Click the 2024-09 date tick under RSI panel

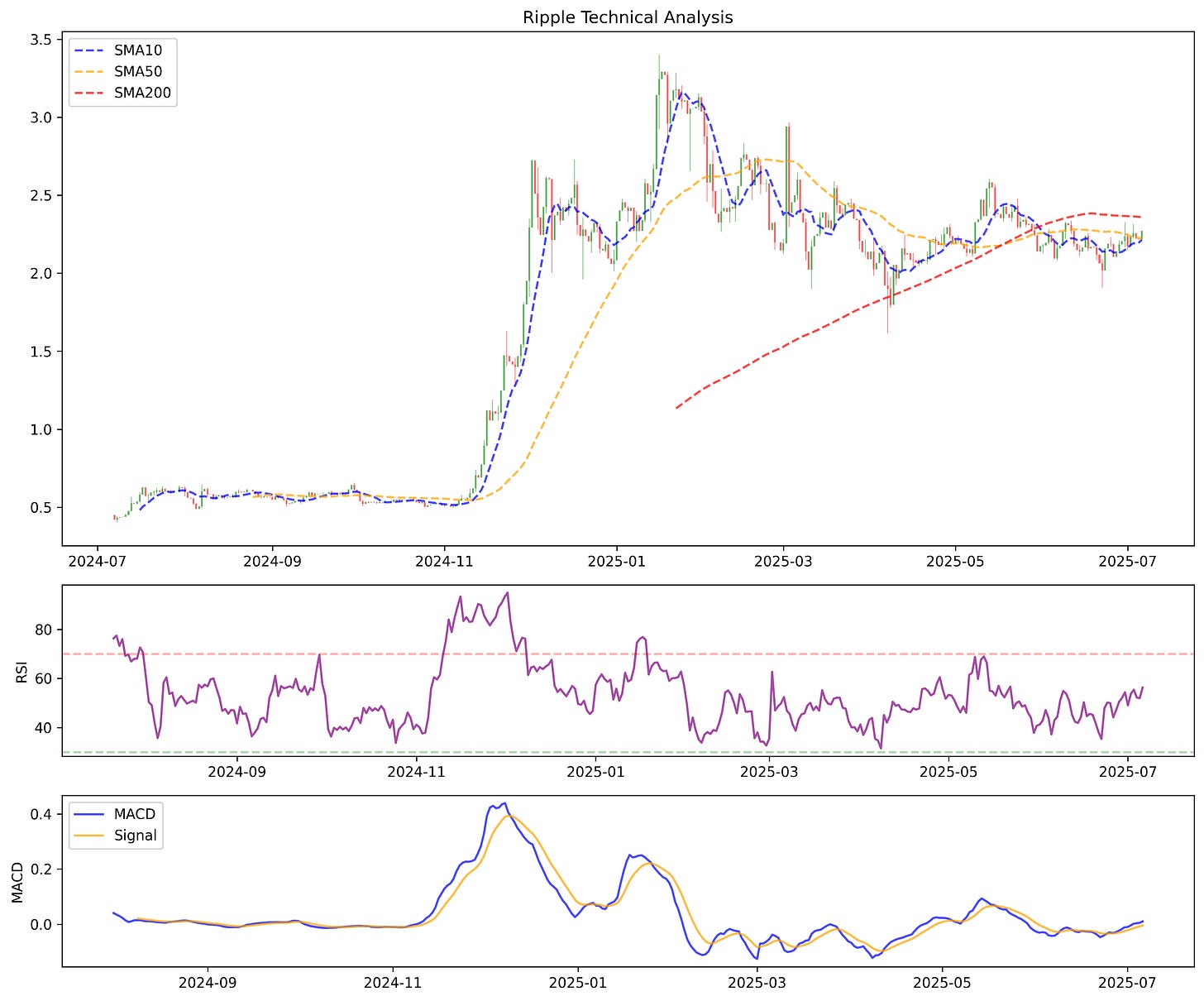point(236,772)
